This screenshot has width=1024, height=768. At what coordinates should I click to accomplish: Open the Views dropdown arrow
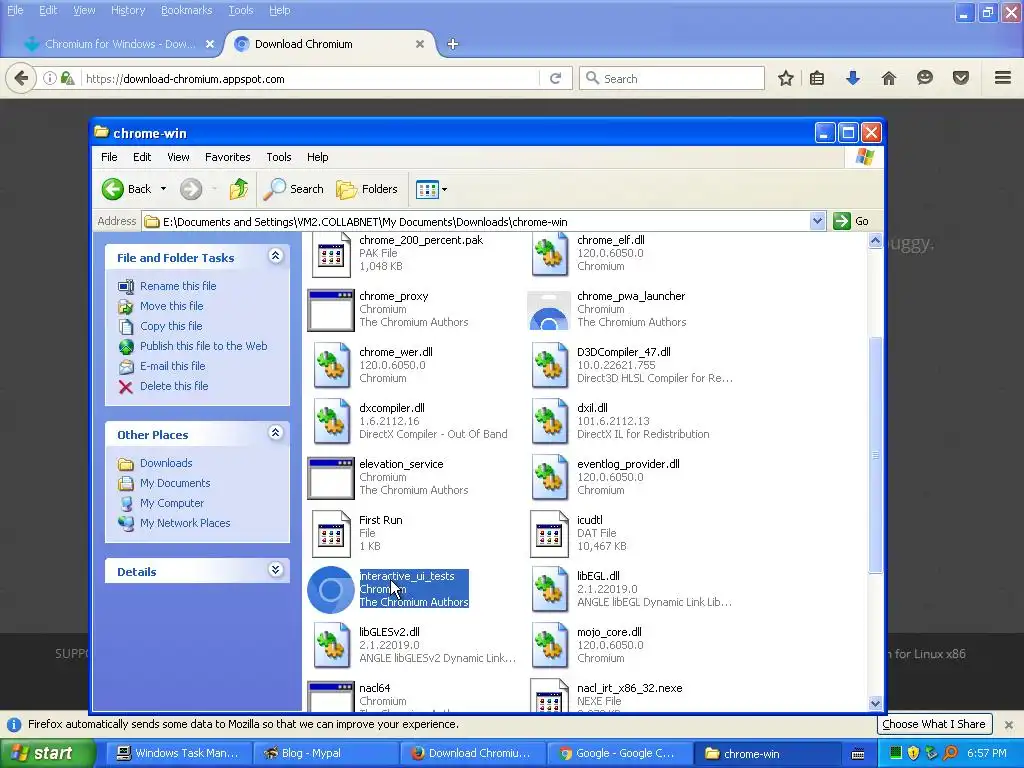tap(445, 189)
